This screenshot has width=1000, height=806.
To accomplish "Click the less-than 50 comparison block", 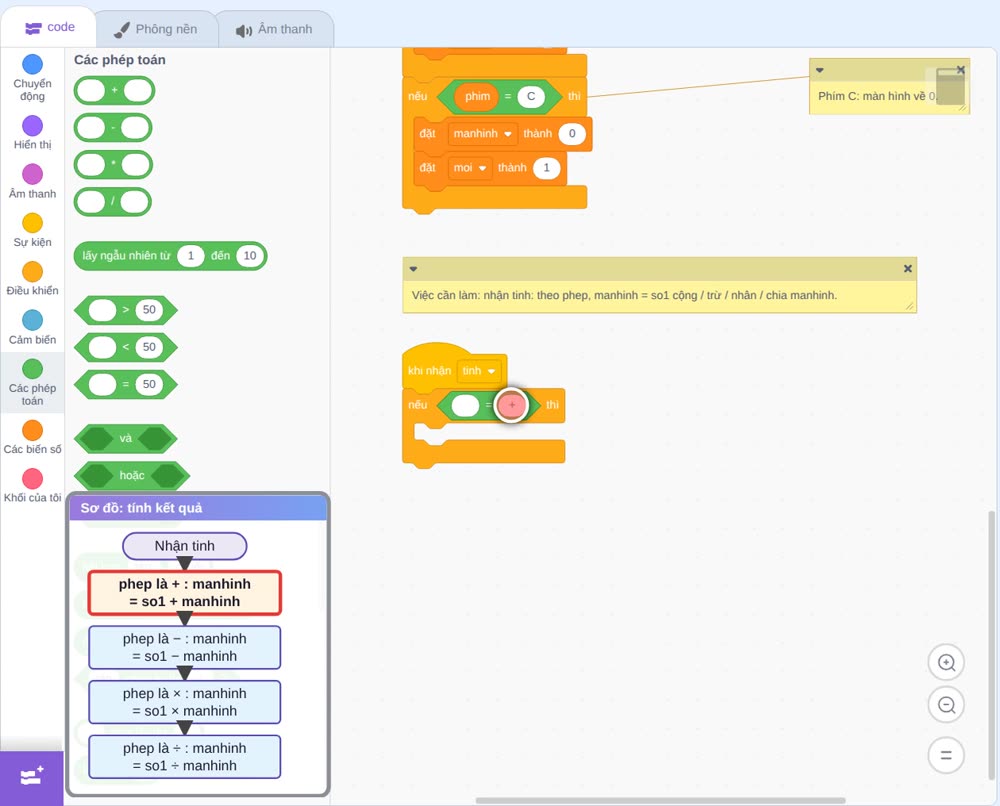I will click(x=126, y=348).
